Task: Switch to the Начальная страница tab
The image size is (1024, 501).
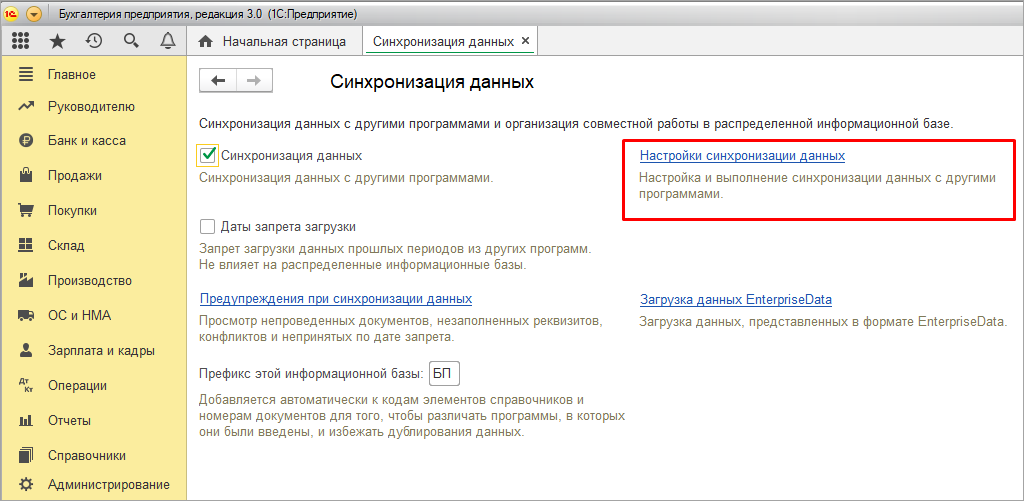Action: [283, 42]
